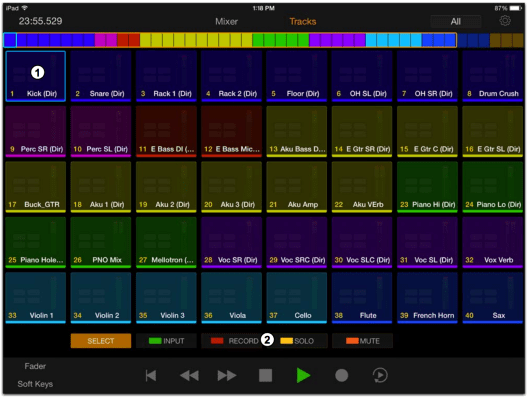Click the return-to-start transport button
Image resolution: width=529 pixels, height=398 pixels.
click(151, 375)
